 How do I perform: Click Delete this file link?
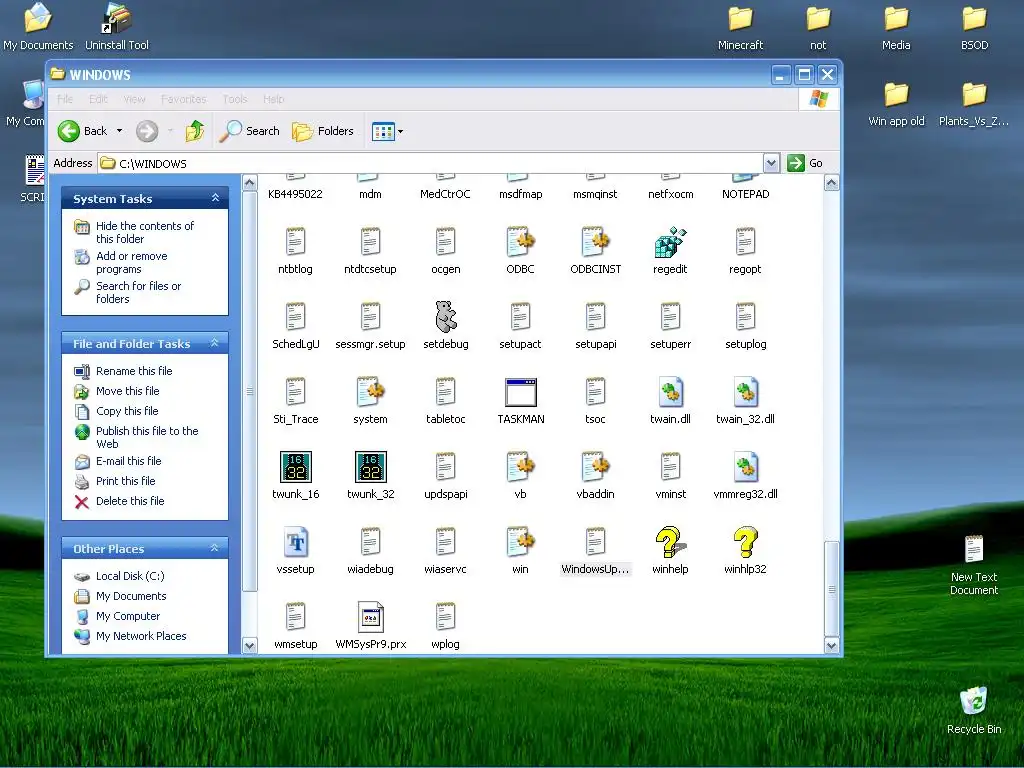[130, 501]
